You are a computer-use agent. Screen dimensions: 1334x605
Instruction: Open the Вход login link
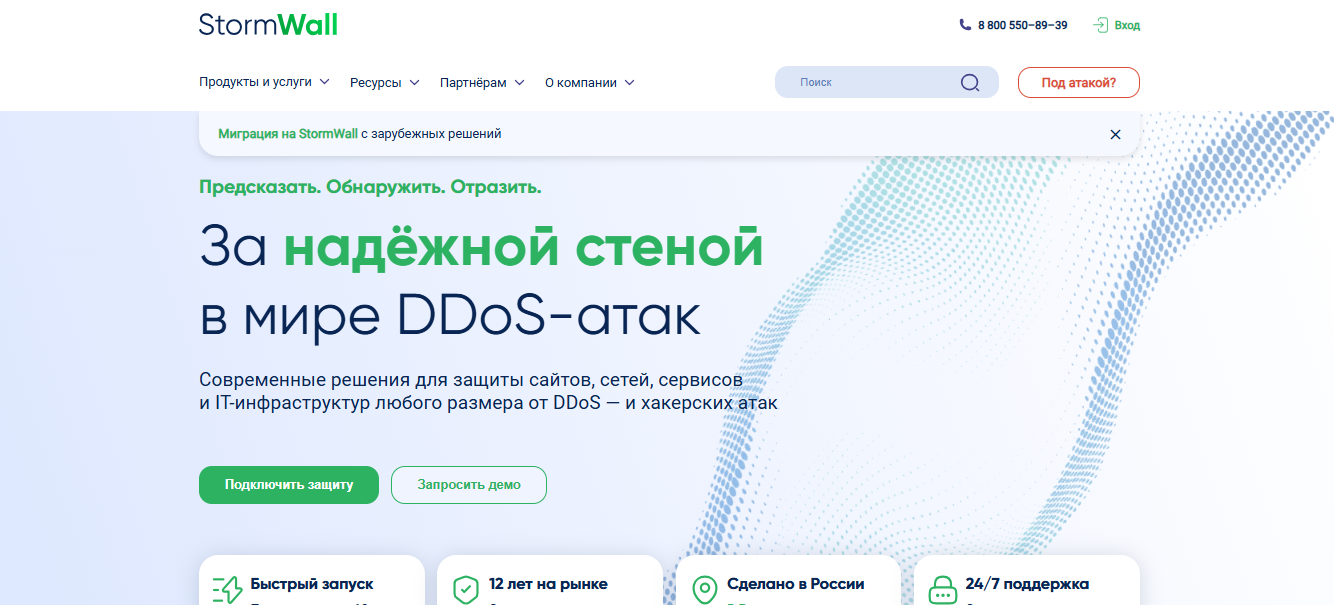pyautogui.click(x=1127, y=25)
